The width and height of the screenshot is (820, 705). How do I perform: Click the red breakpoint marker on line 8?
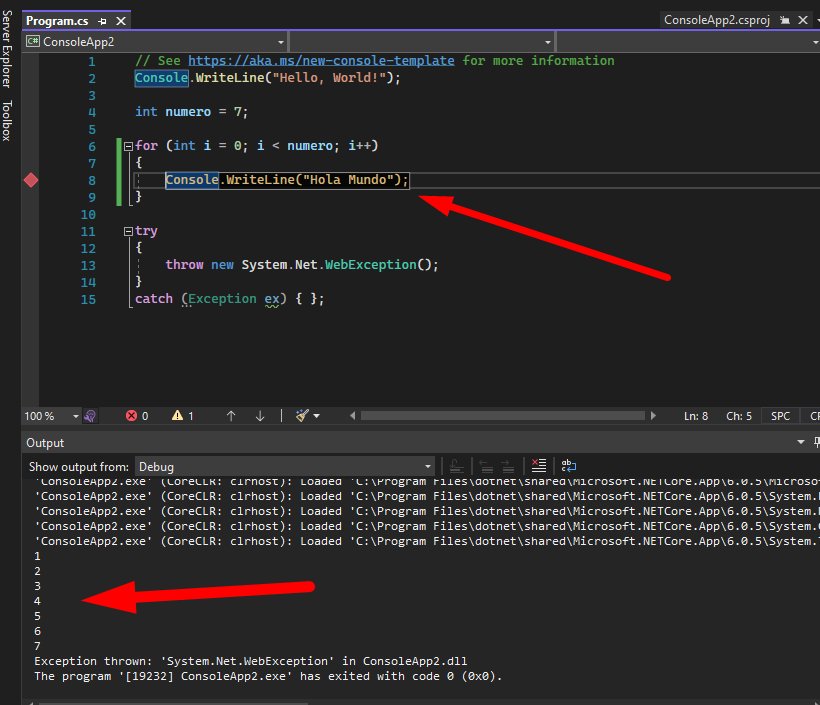[x=31, y=180]
